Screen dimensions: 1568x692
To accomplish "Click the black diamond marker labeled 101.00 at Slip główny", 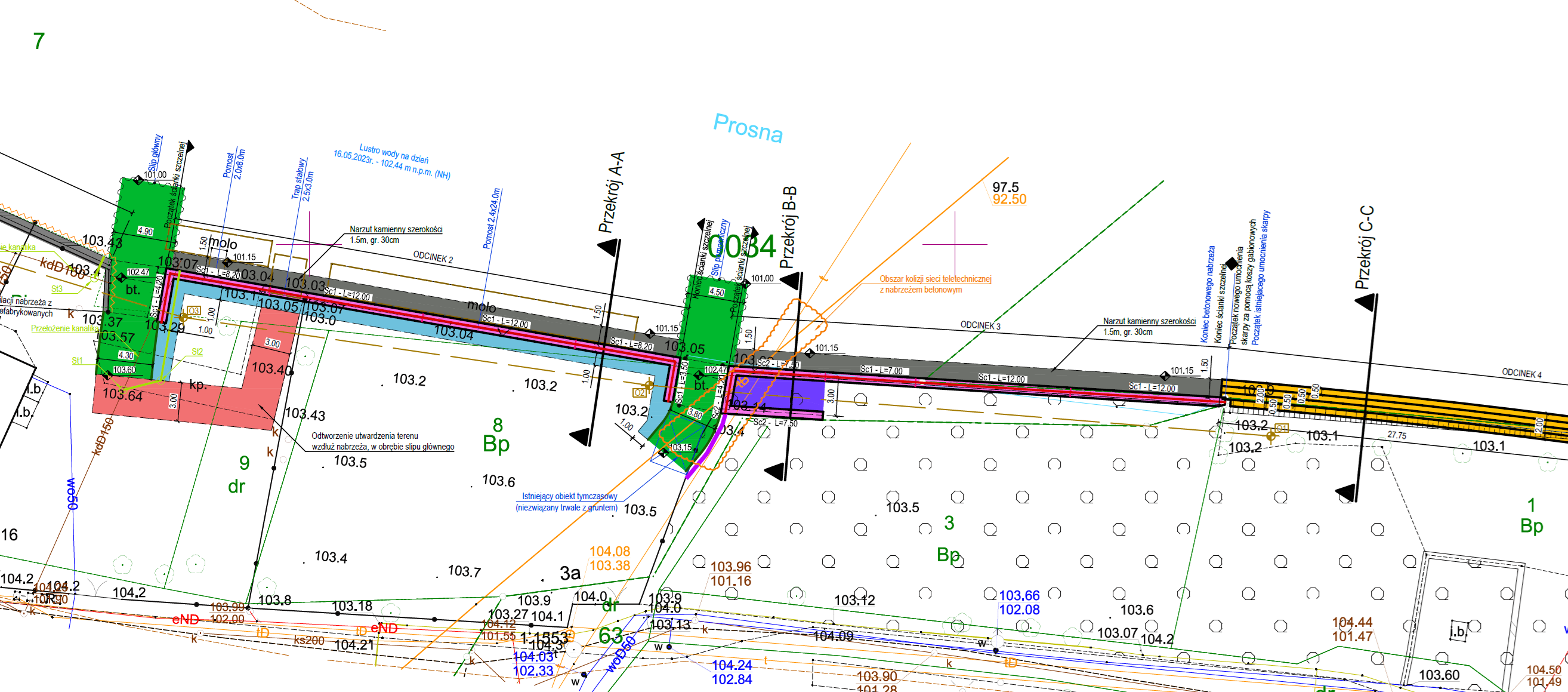I will click(138, 180).
